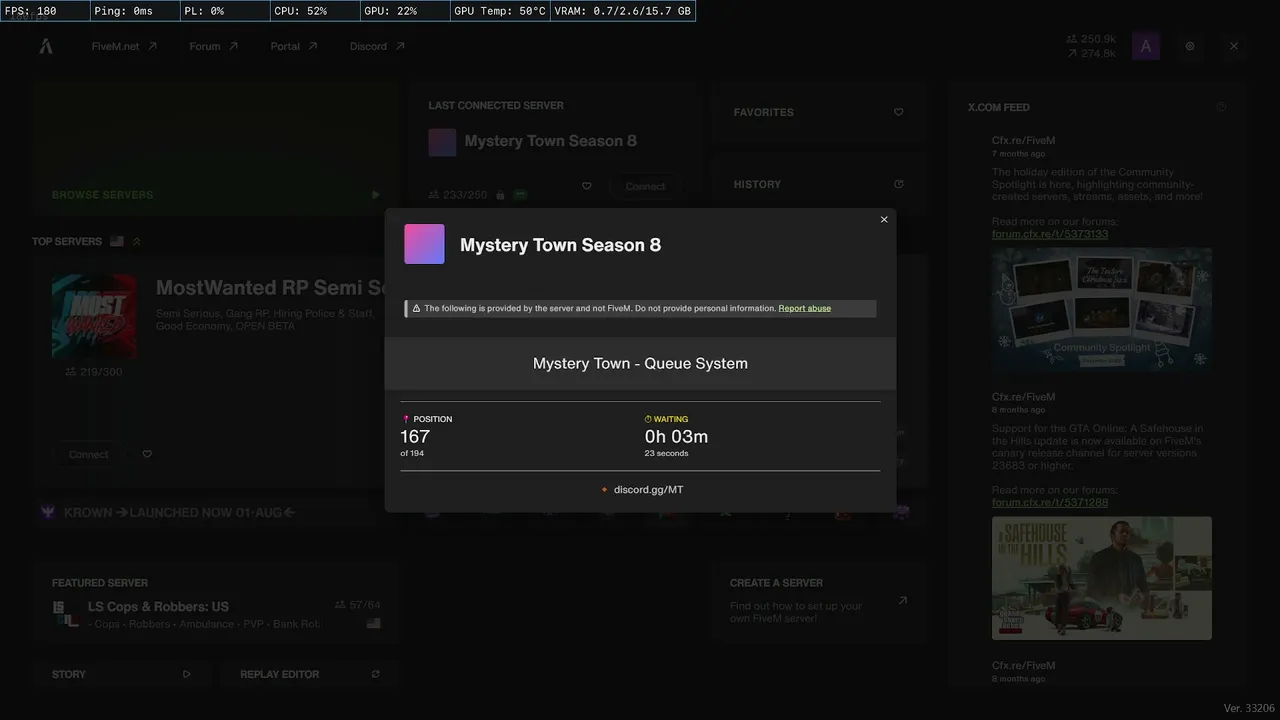The width and height of the screenshot is (1280, 720).
Task: Open the History panel
Action: click(818, 184)
